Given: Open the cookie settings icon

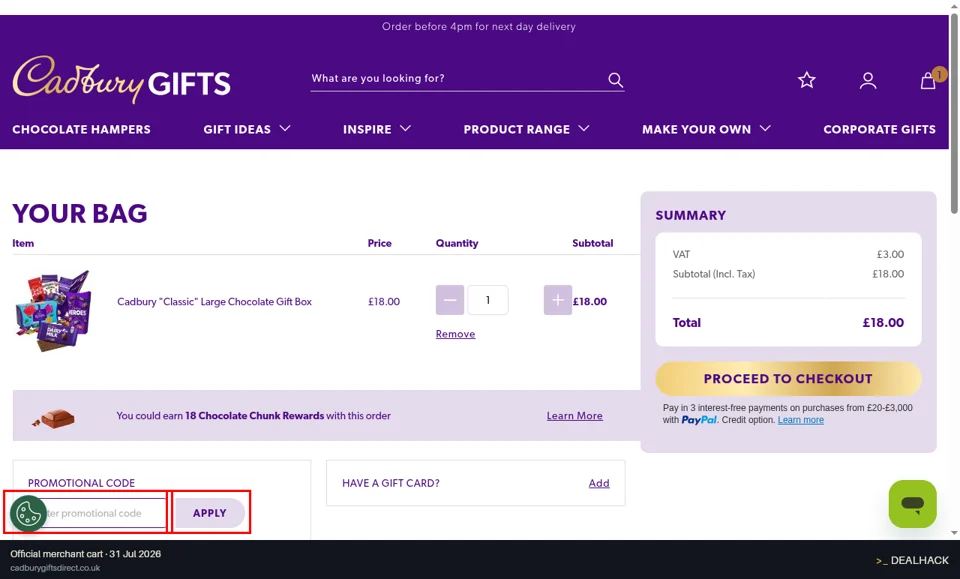Looking at the screenshot, I should pos(28,513).
